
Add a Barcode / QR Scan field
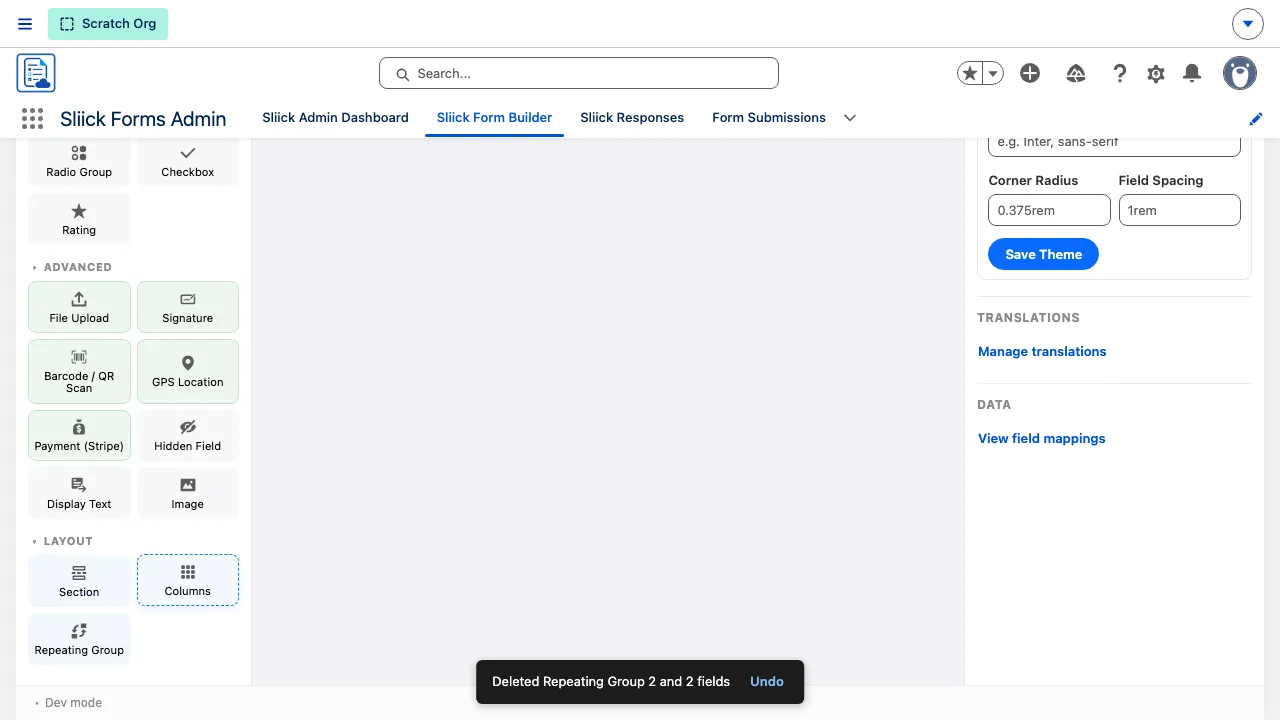pyautogui.click(x=79, y=371)
